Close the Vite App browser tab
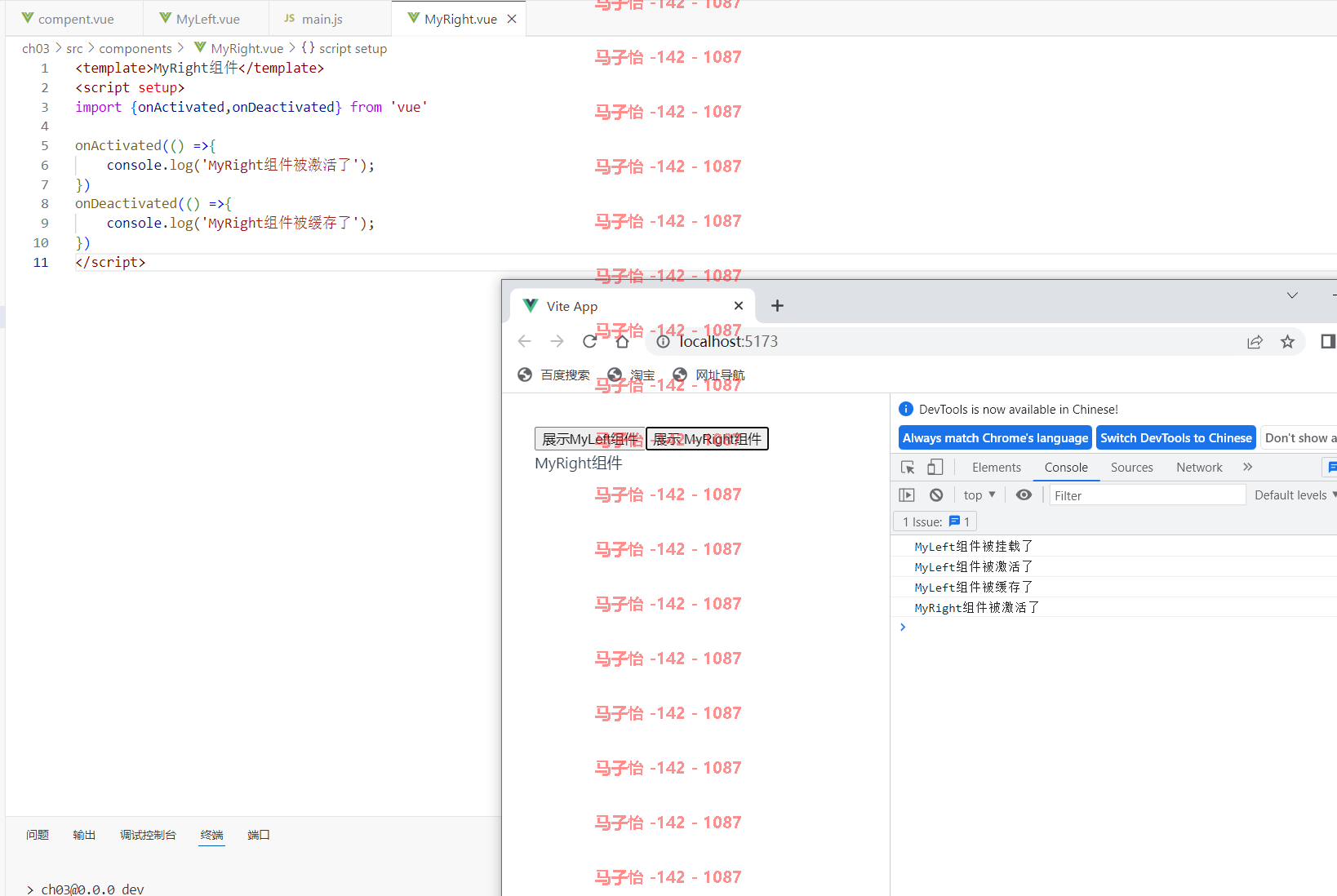 [739, 305]
